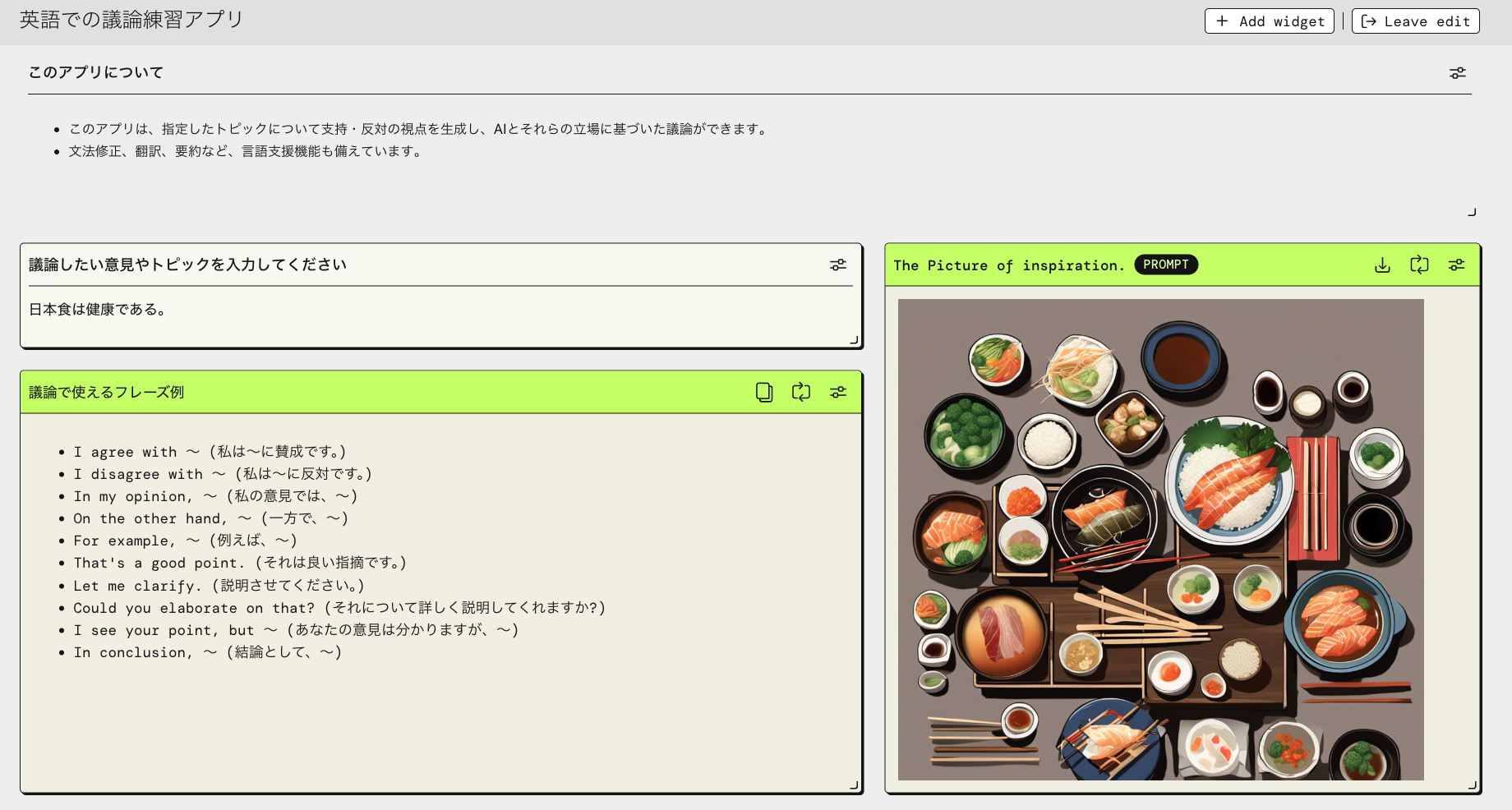Click resize handle of このアプリについて widget

pos(1472,212)
